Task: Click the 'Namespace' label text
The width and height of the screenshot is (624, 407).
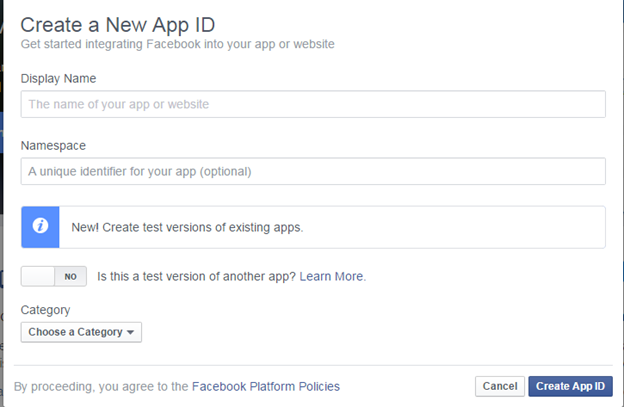Action: click(53, 146)
